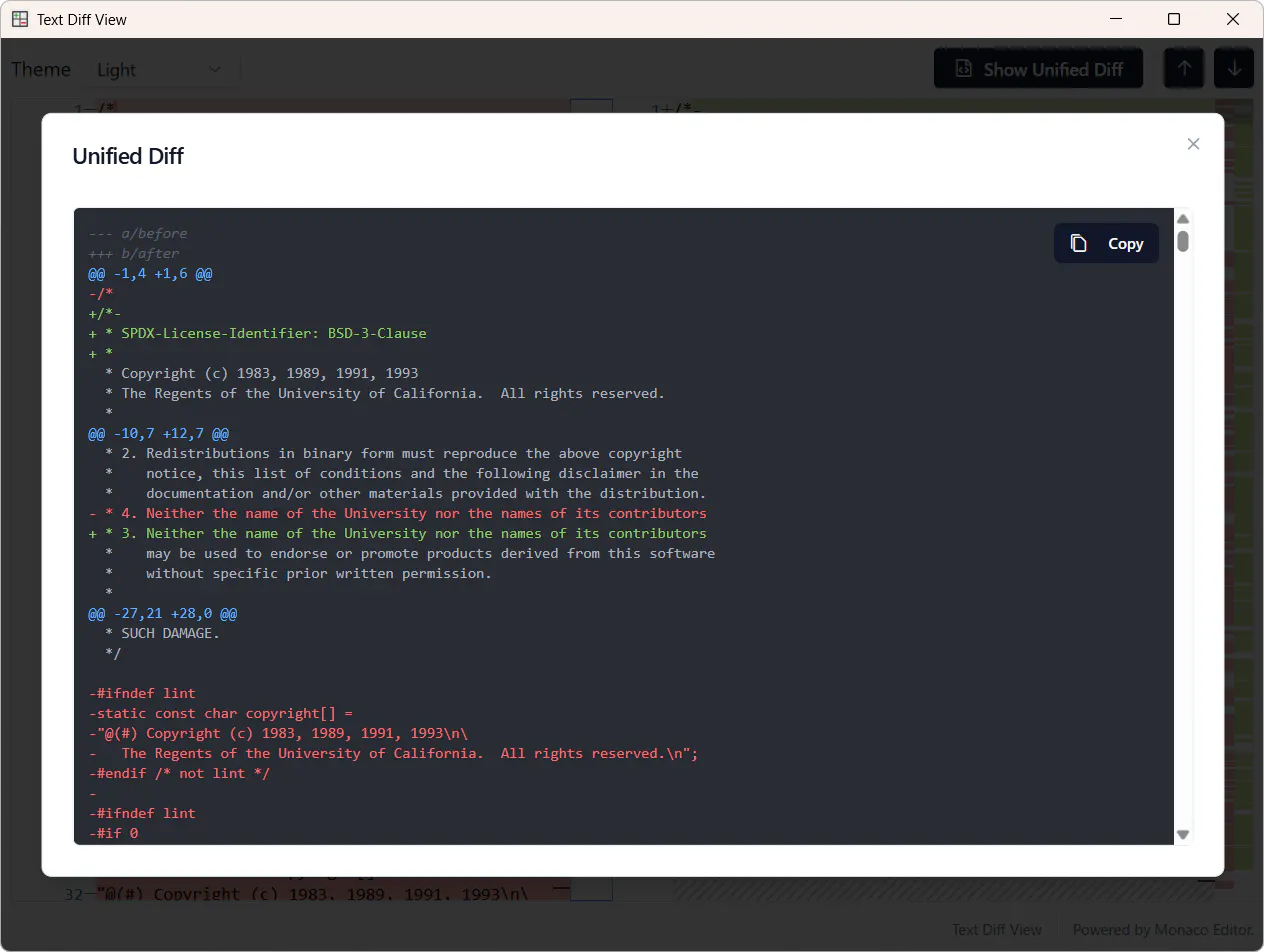Click the '+++ b/after' header line

click(x=134, y=253)
